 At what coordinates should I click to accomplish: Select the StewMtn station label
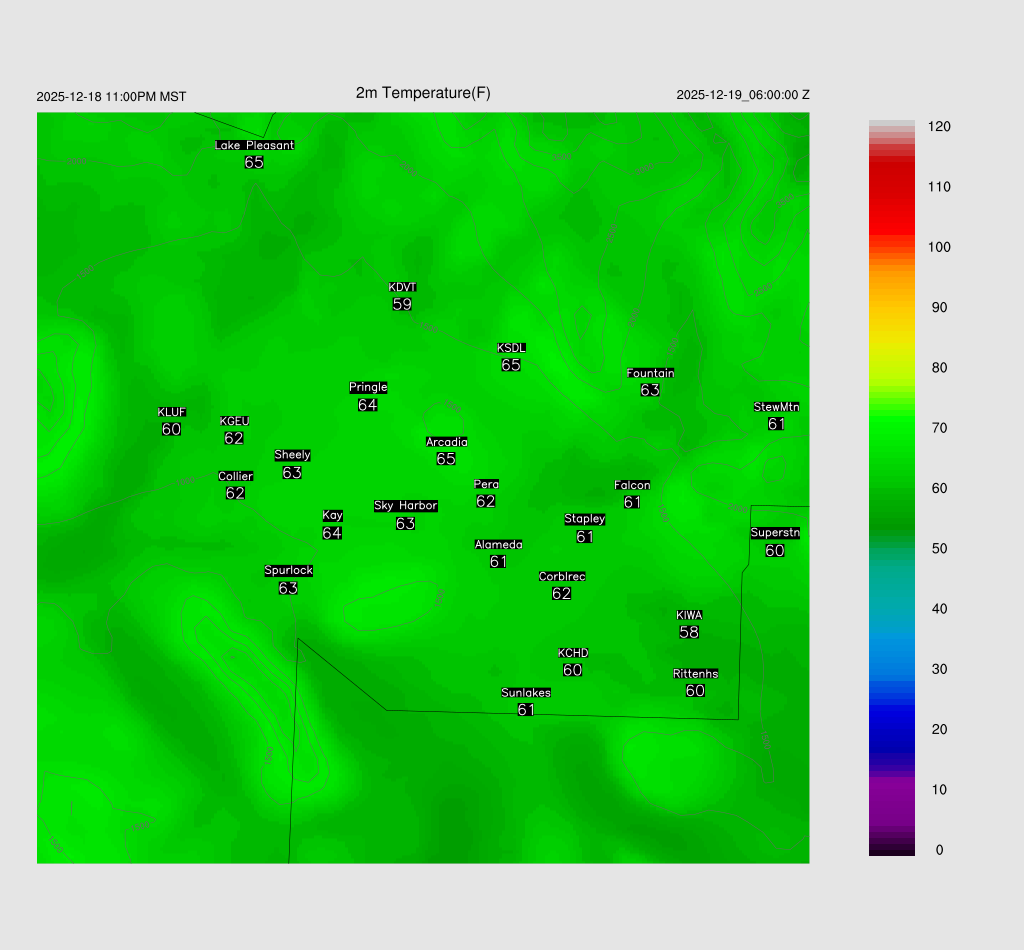click(x=776, y=407)
